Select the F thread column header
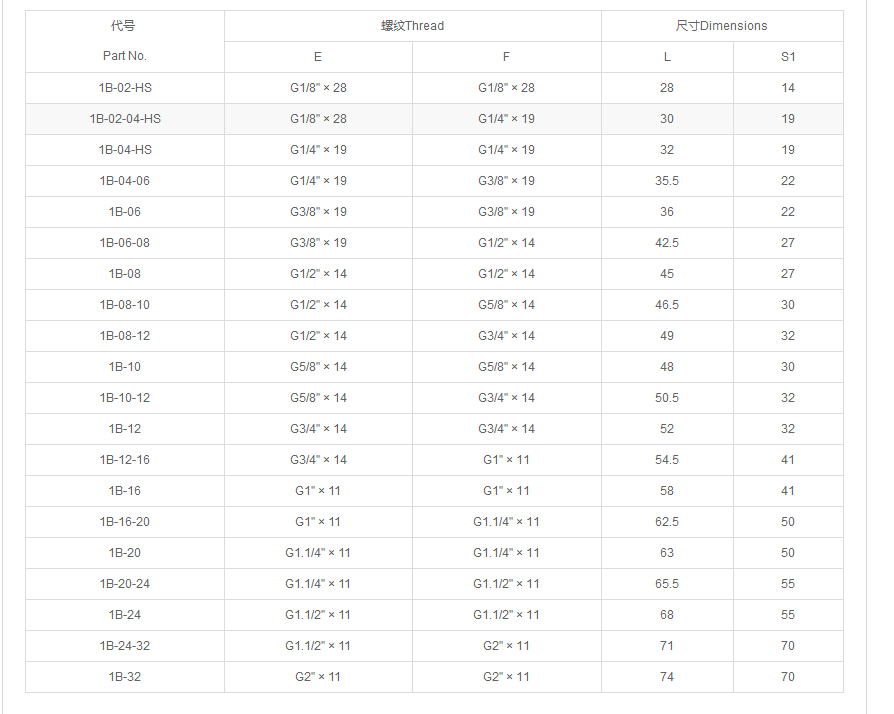This screenshot has width=894, height=714. tap(506, 57)
